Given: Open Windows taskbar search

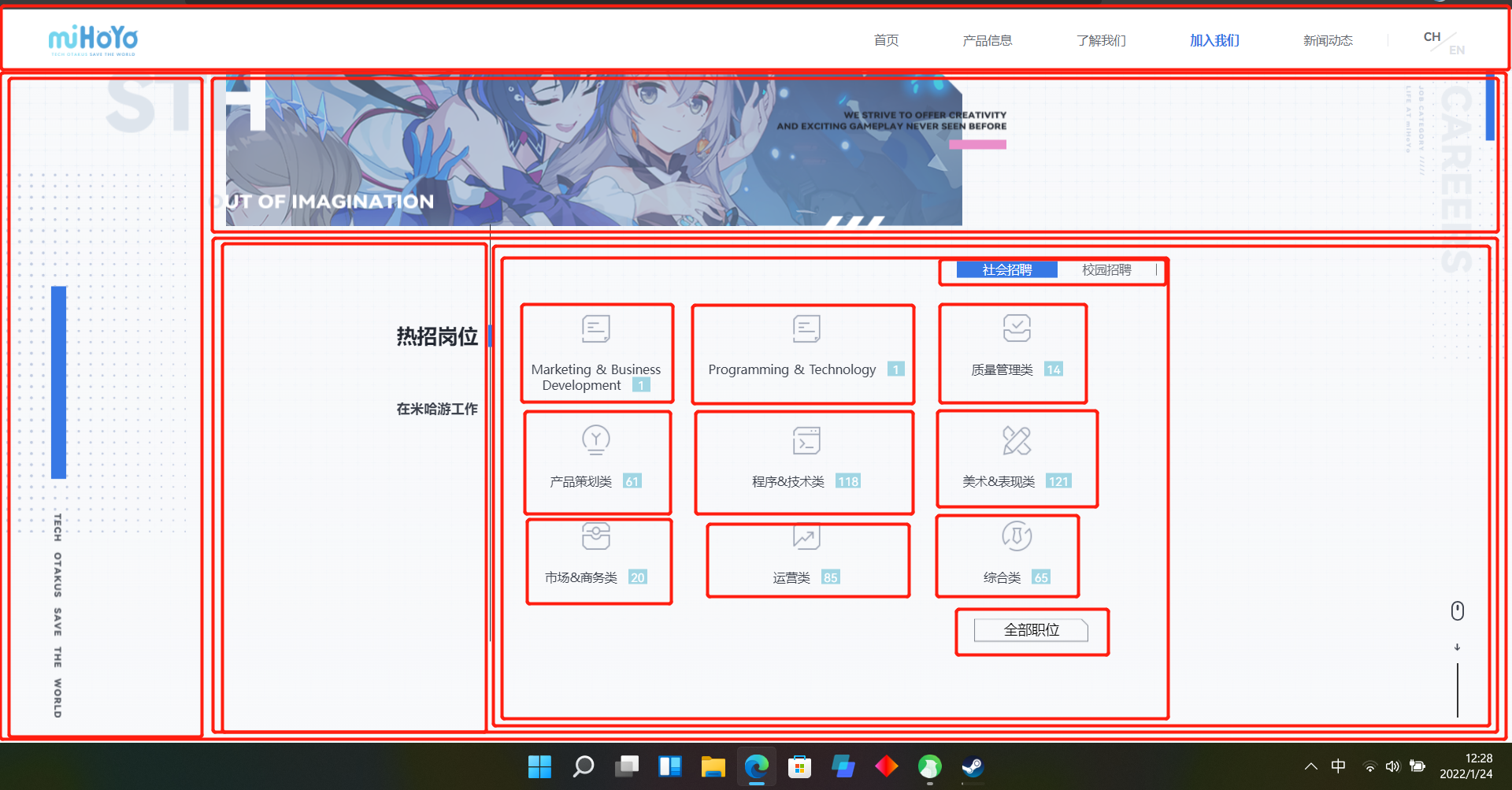Looking at the screenshot, I should pos(583,766).
